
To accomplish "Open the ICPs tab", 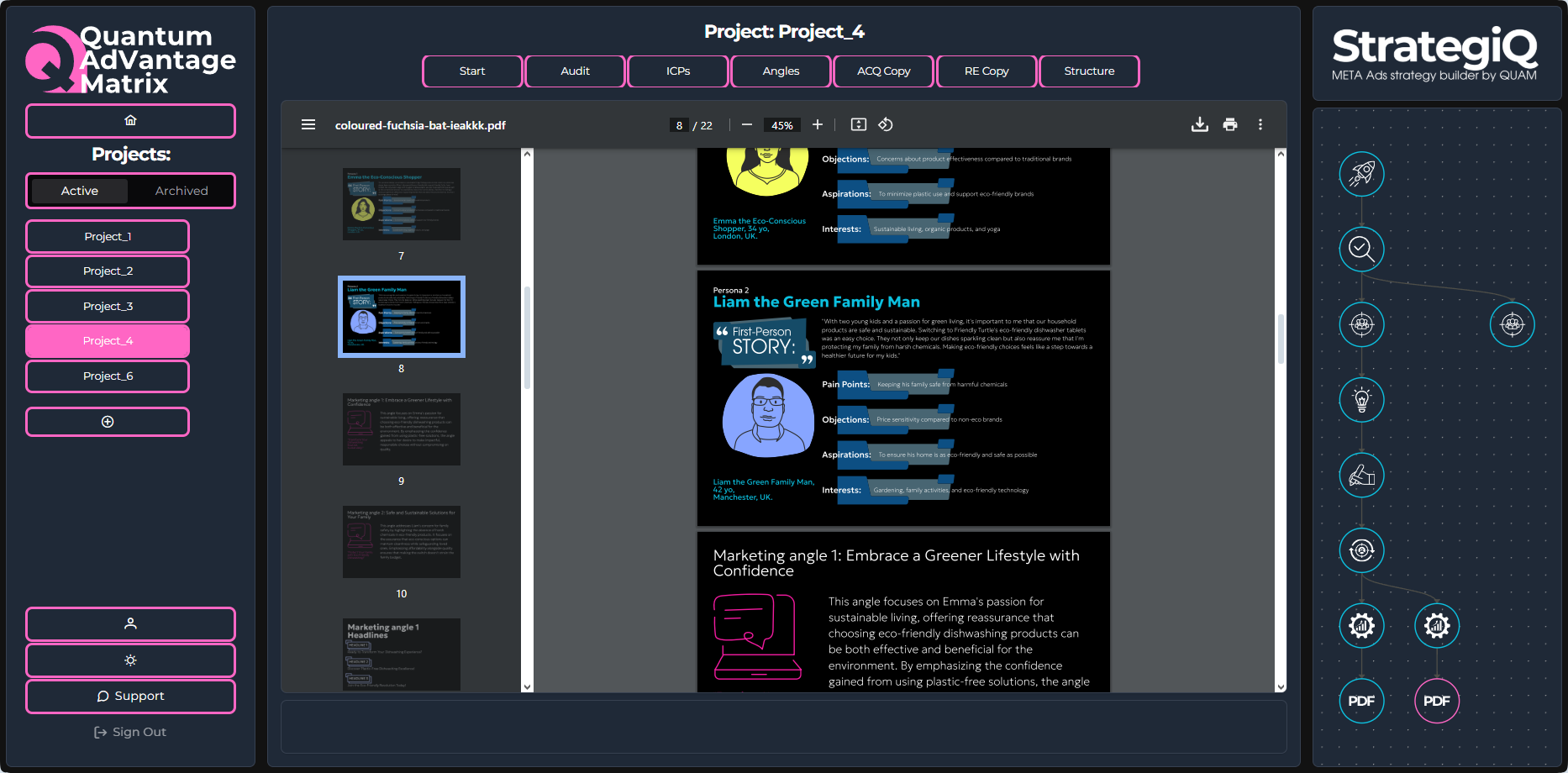I will pyautogui.click(x=678, y=71).
